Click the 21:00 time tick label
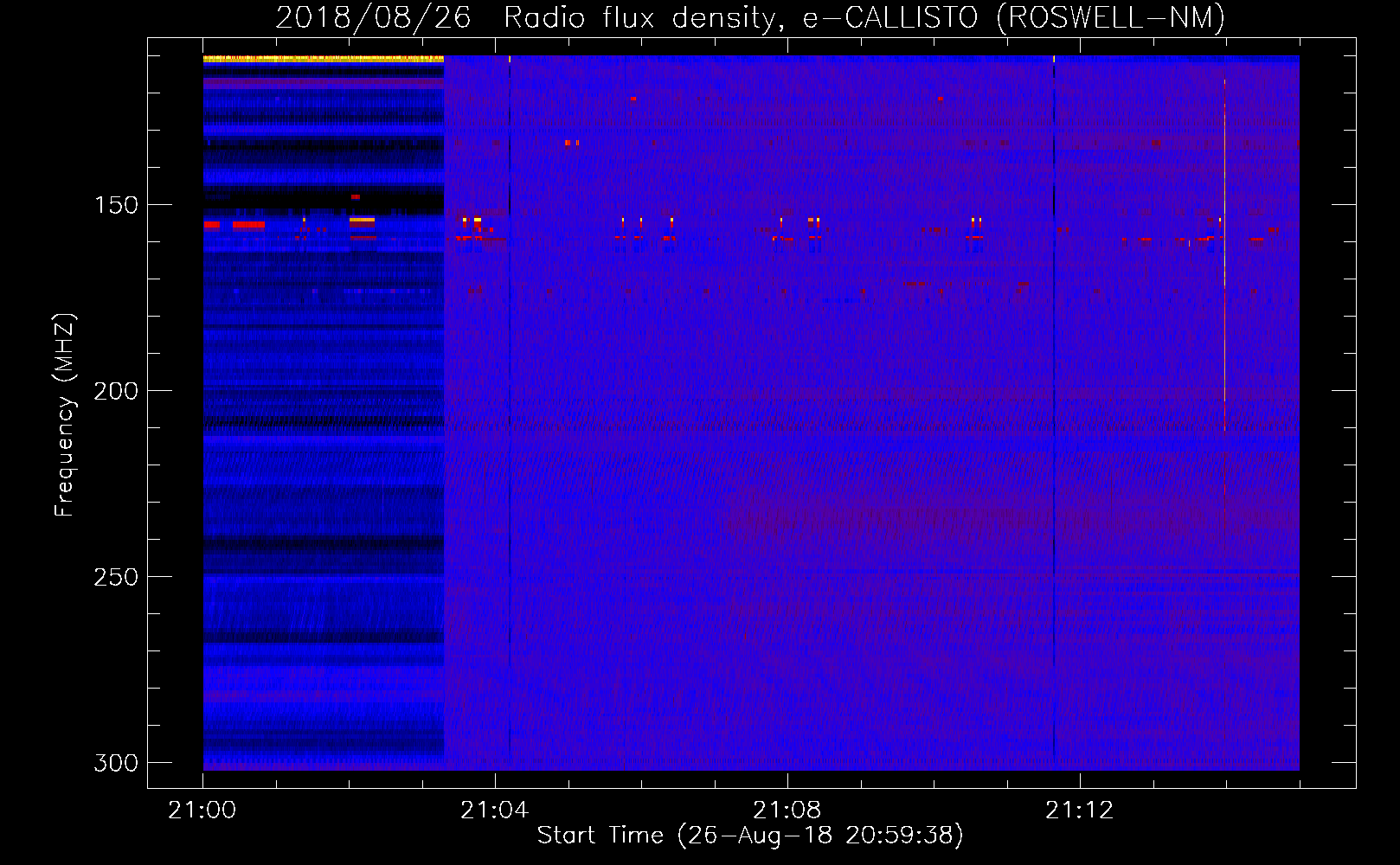Screen dimensions: 1400x865 click(202, 811)
